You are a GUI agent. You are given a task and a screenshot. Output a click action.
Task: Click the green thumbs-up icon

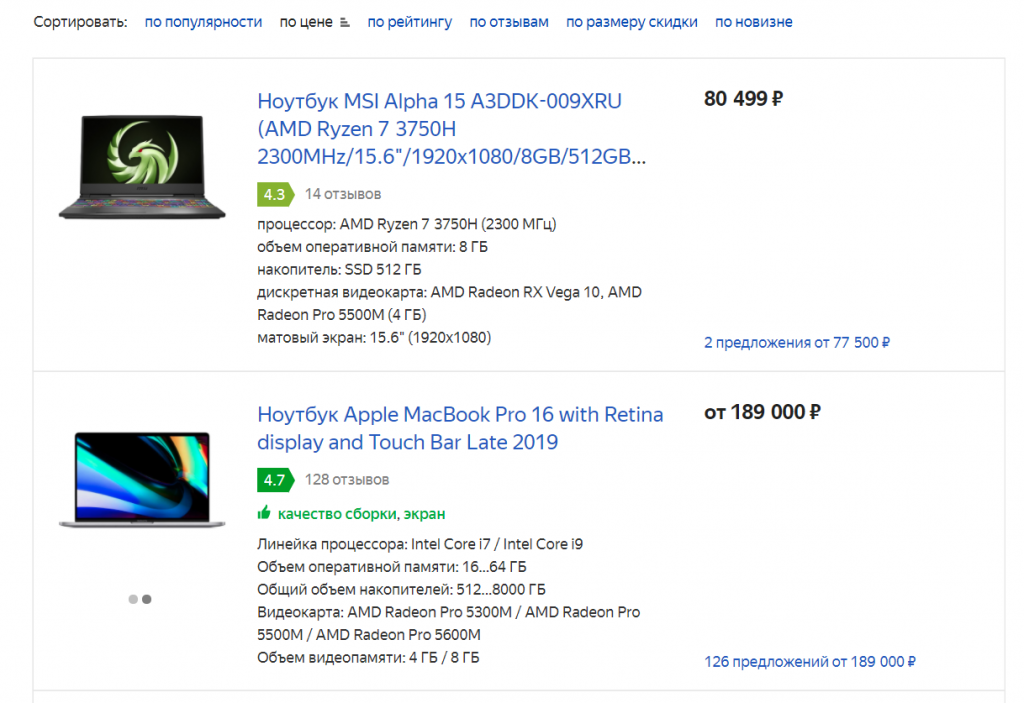pyautogui.click(x=264, y=514)
